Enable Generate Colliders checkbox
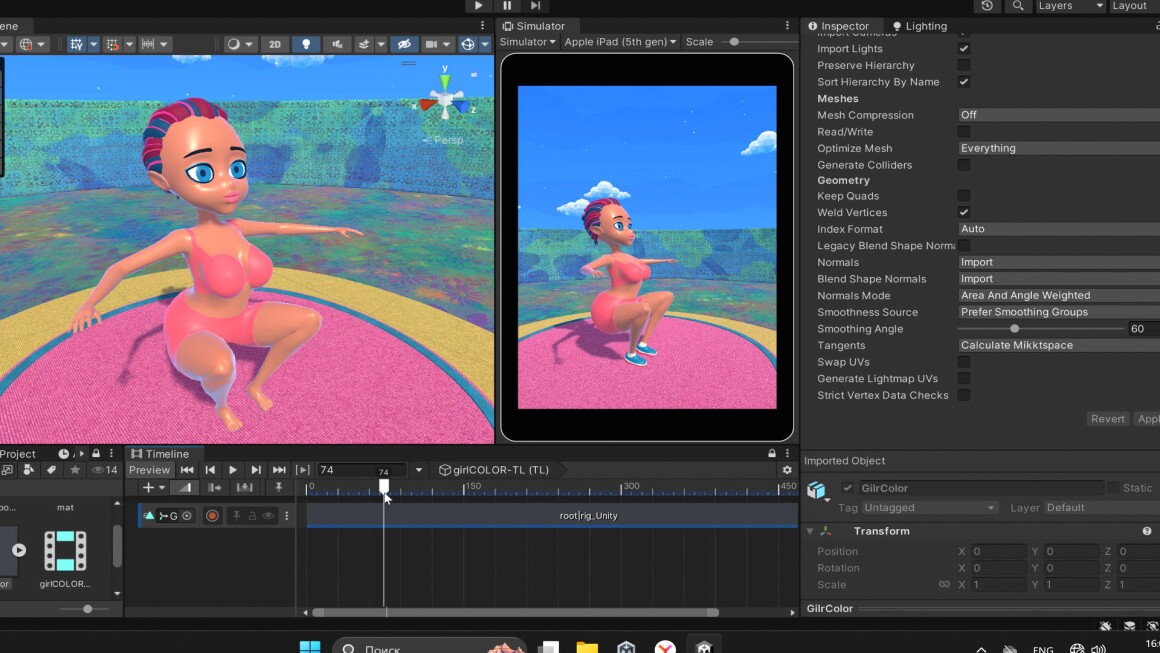Screen dimensions: 1160x653 pos(963,165)
